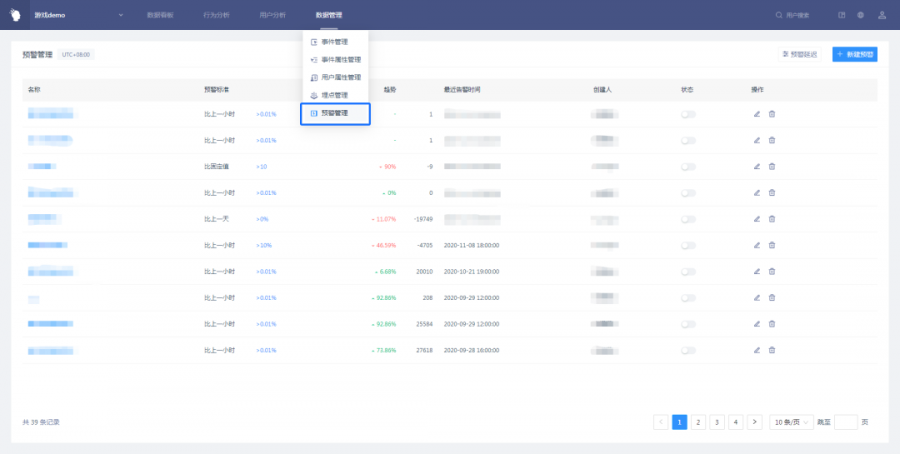Click 数据管理 in the top navigation

click(x=329, y=15)
